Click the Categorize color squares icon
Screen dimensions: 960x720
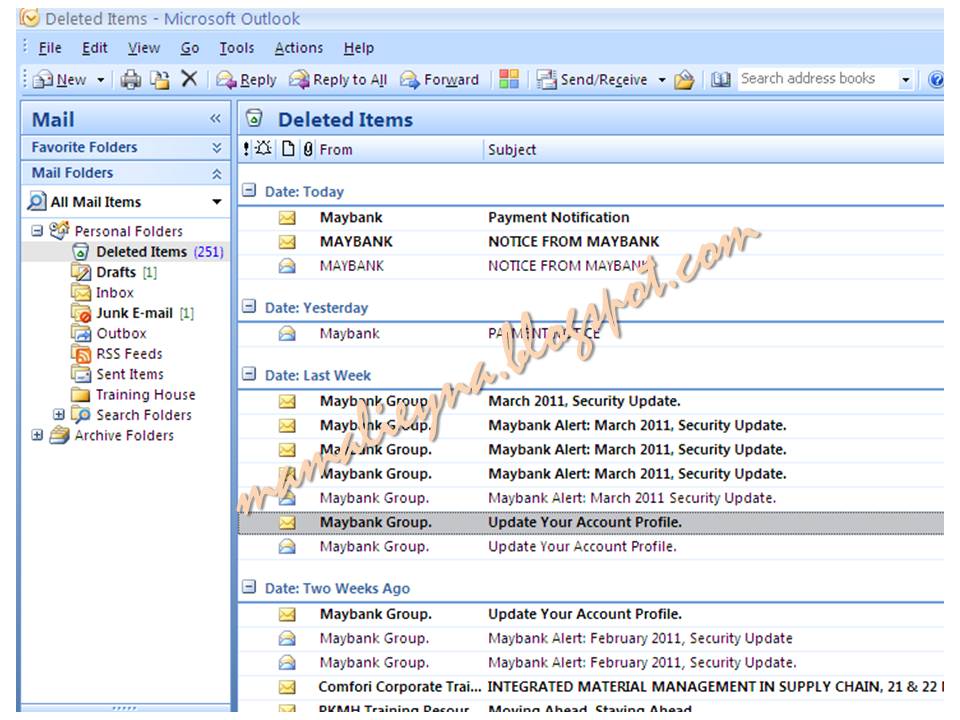[509, 79]
